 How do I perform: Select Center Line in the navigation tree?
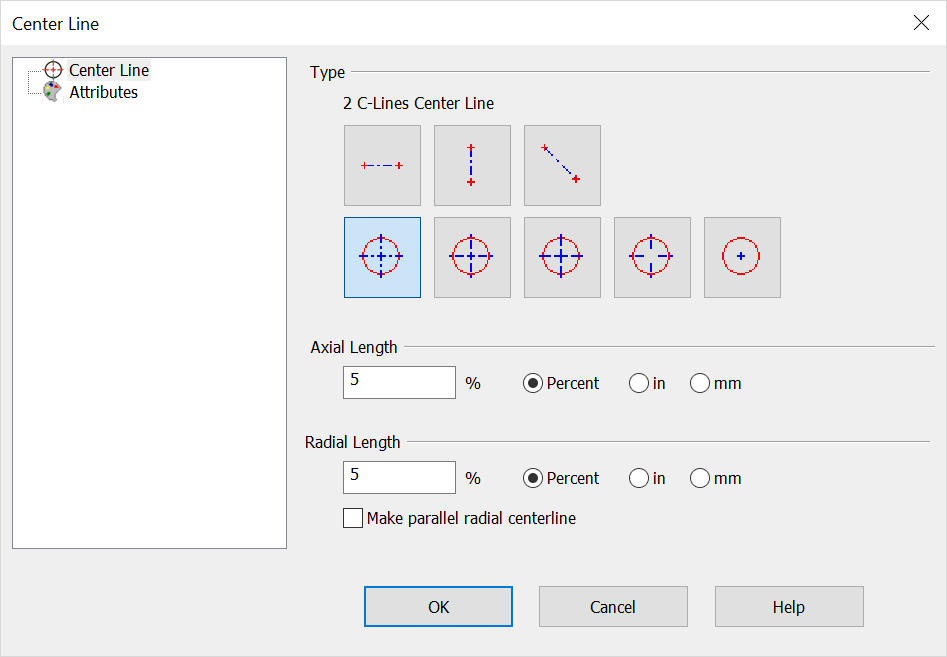tap(108, 70)
